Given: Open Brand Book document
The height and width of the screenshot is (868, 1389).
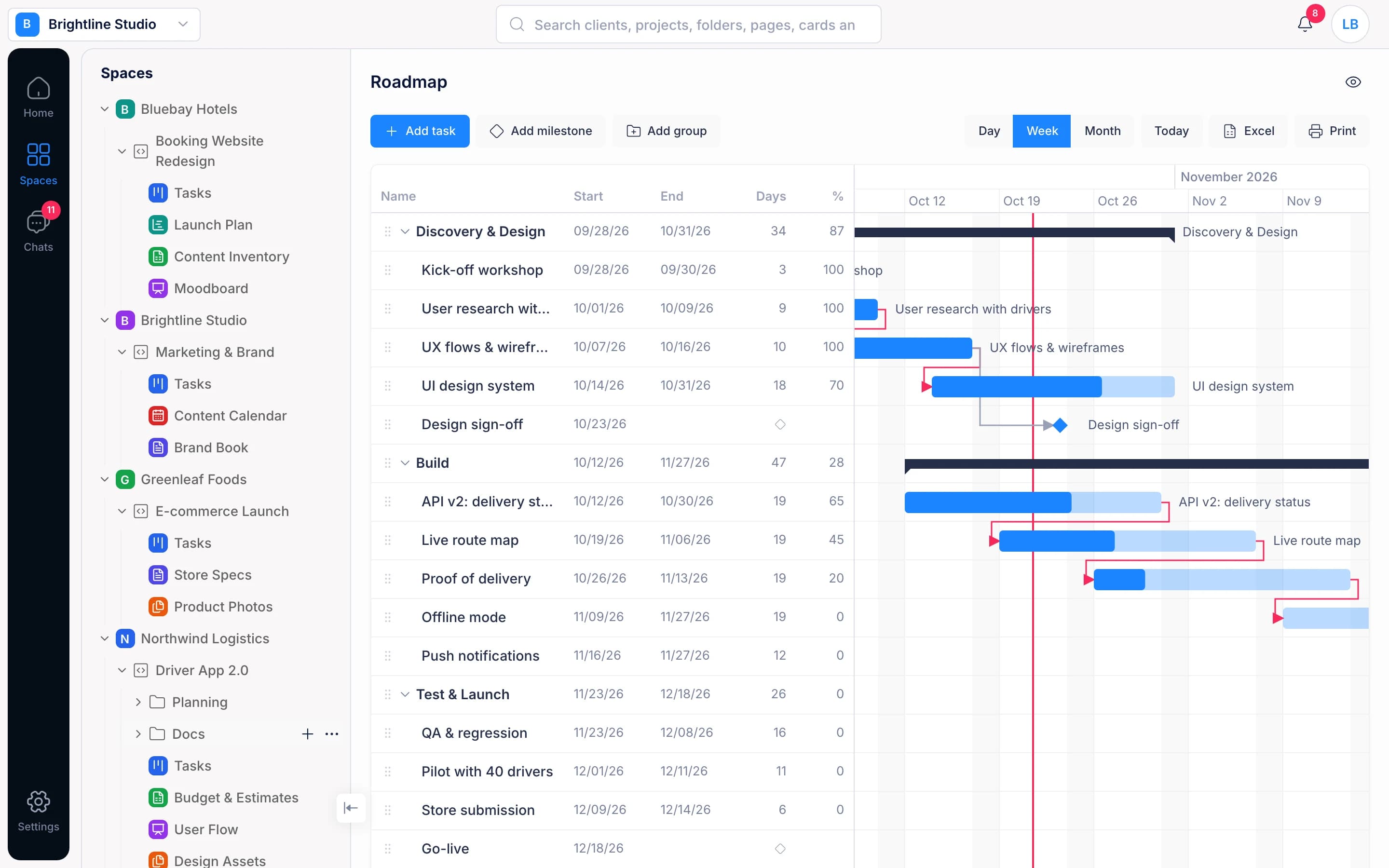Looking at the screenshot, I should pyautogui.click(x=211, y=447).
